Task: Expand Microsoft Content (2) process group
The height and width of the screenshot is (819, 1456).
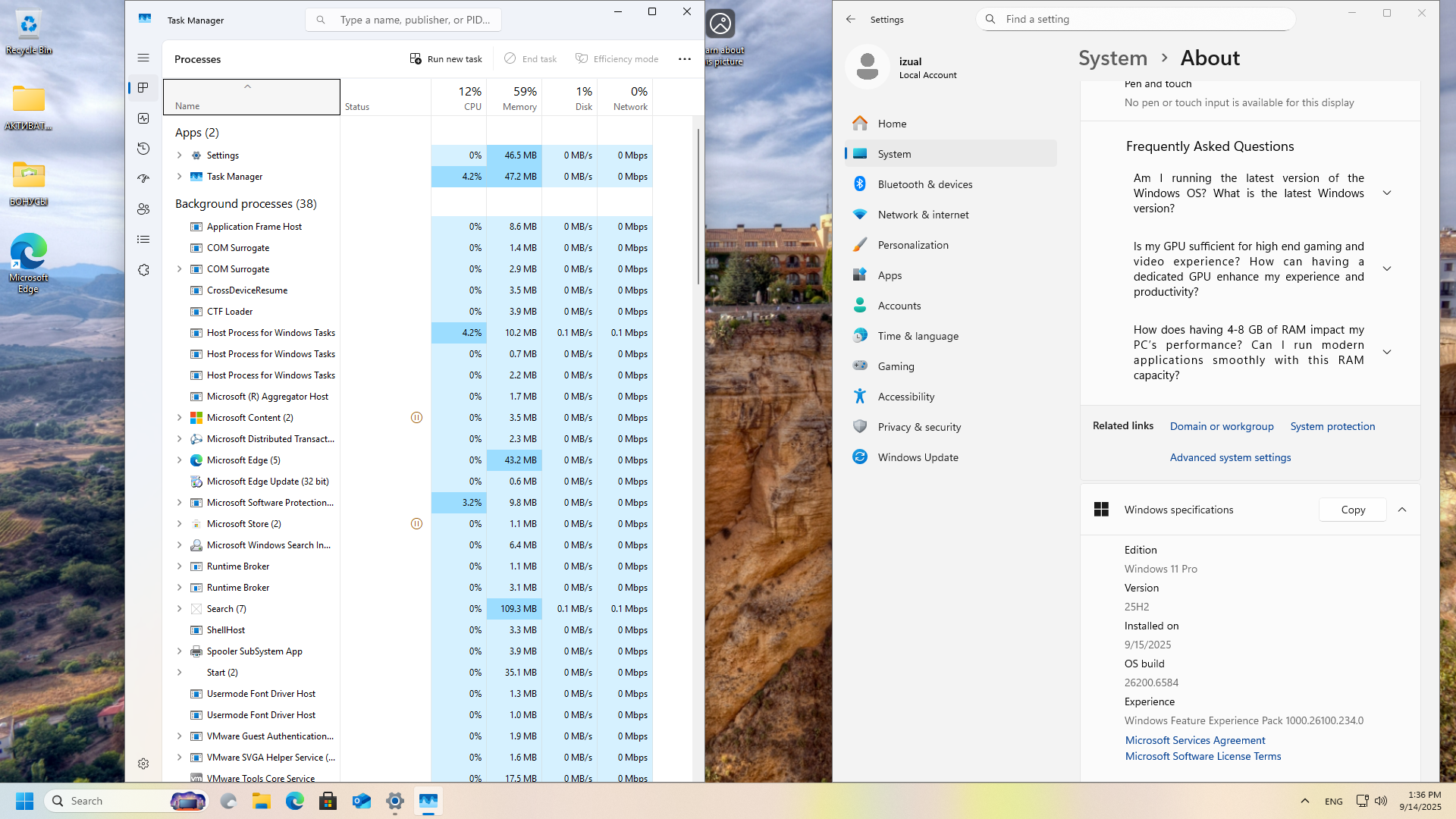Action: point(180,418)
